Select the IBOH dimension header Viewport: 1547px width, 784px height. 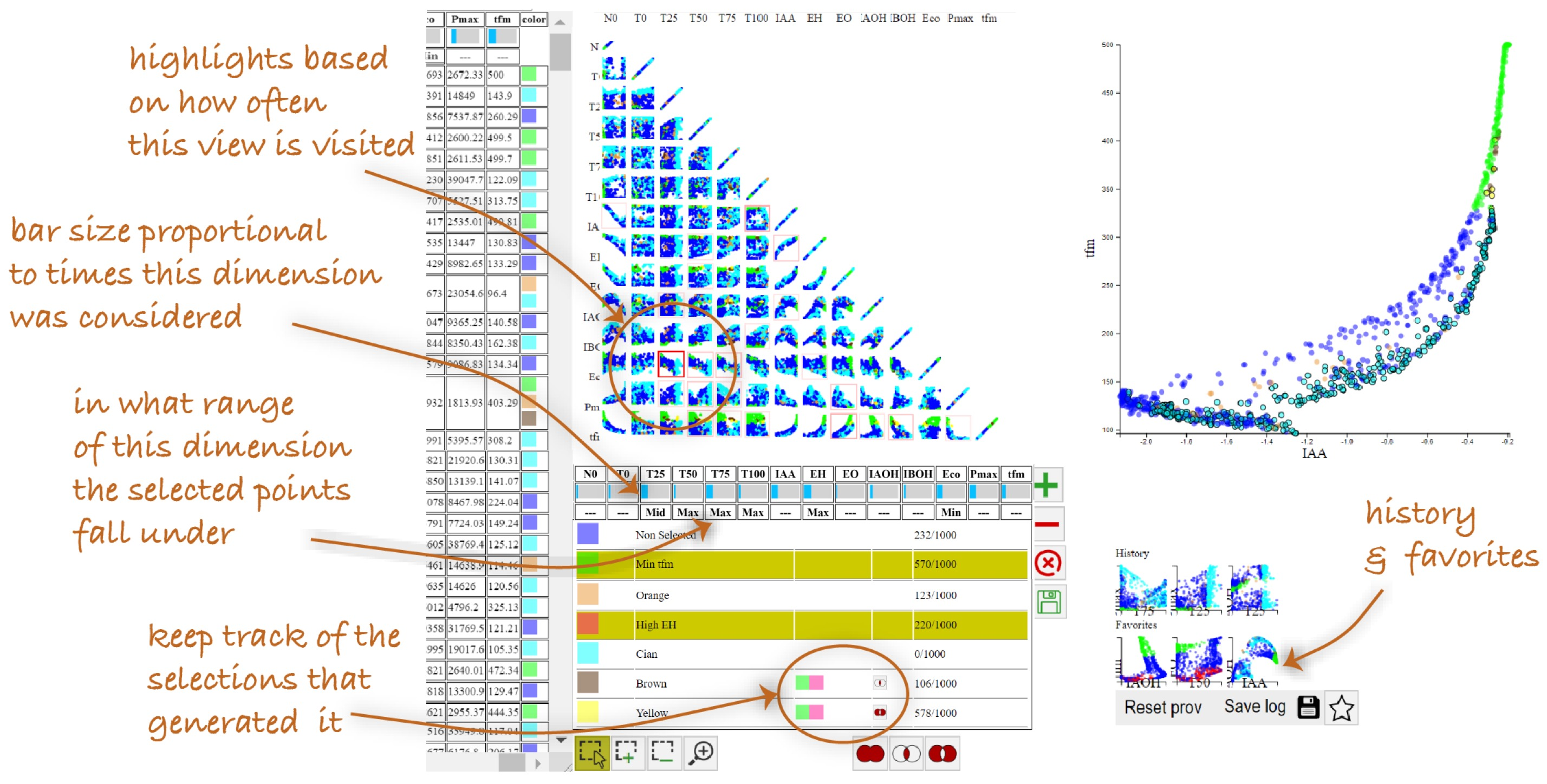coord(918,474)
